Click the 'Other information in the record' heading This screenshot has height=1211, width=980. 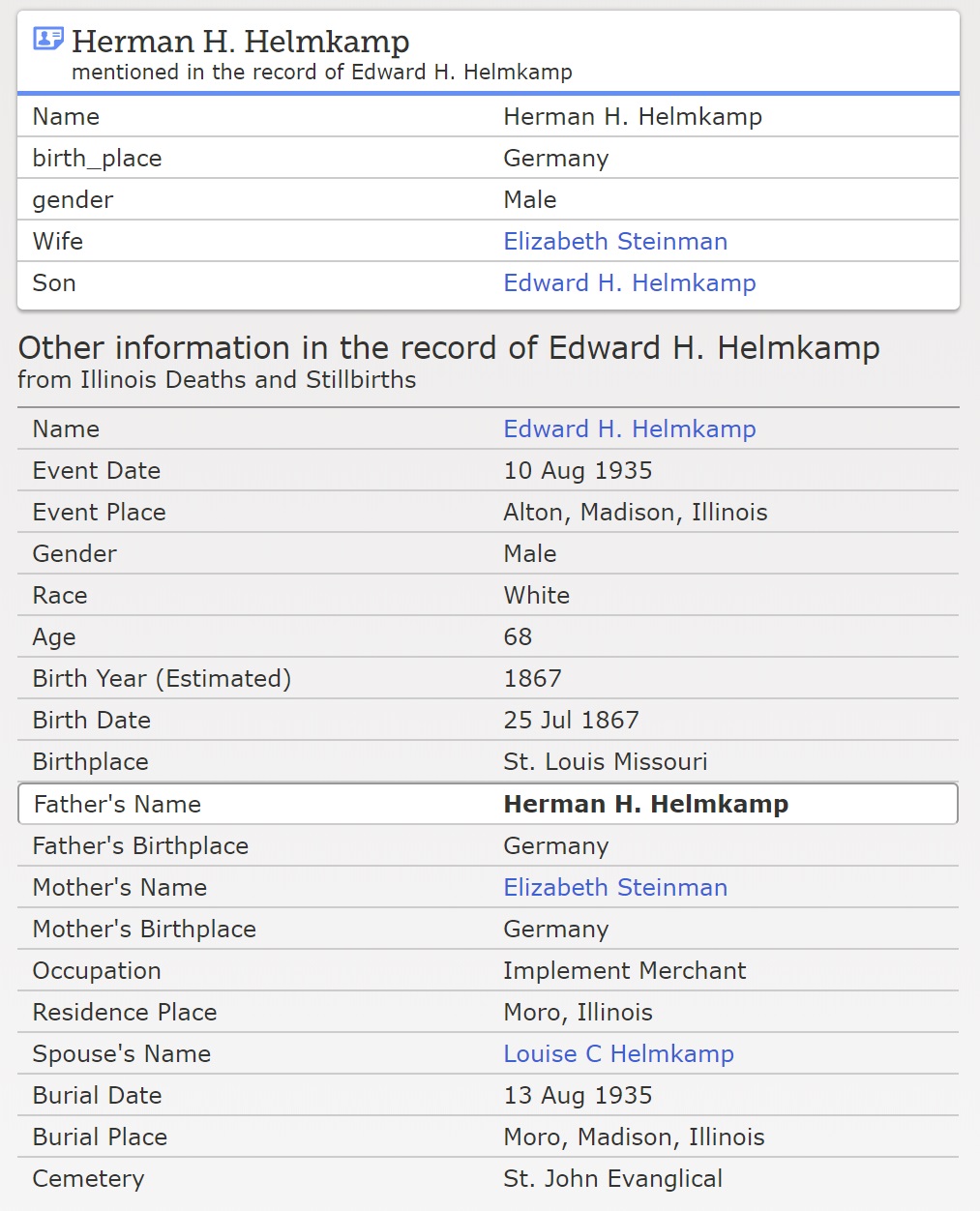(449, 348)
